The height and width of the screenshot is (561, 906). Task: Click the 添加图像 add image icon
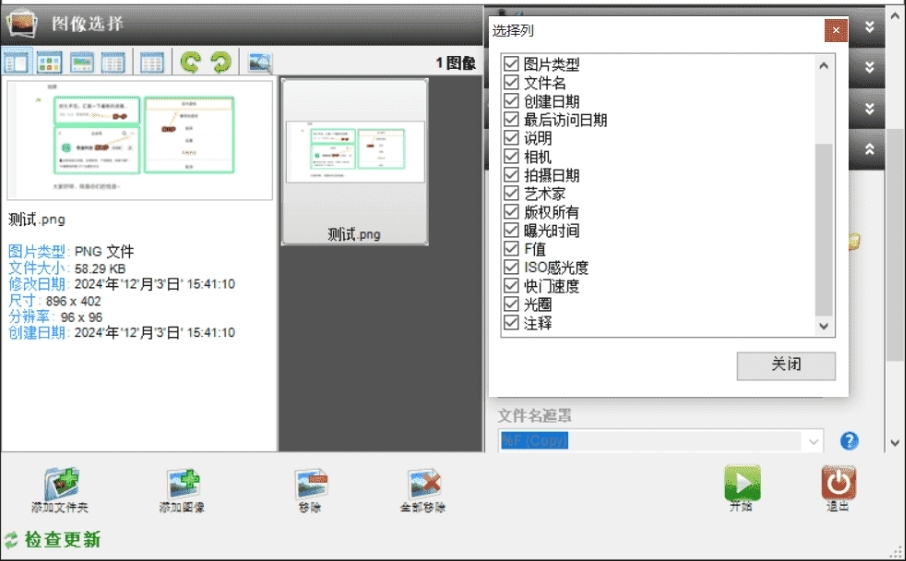[183, 484]
